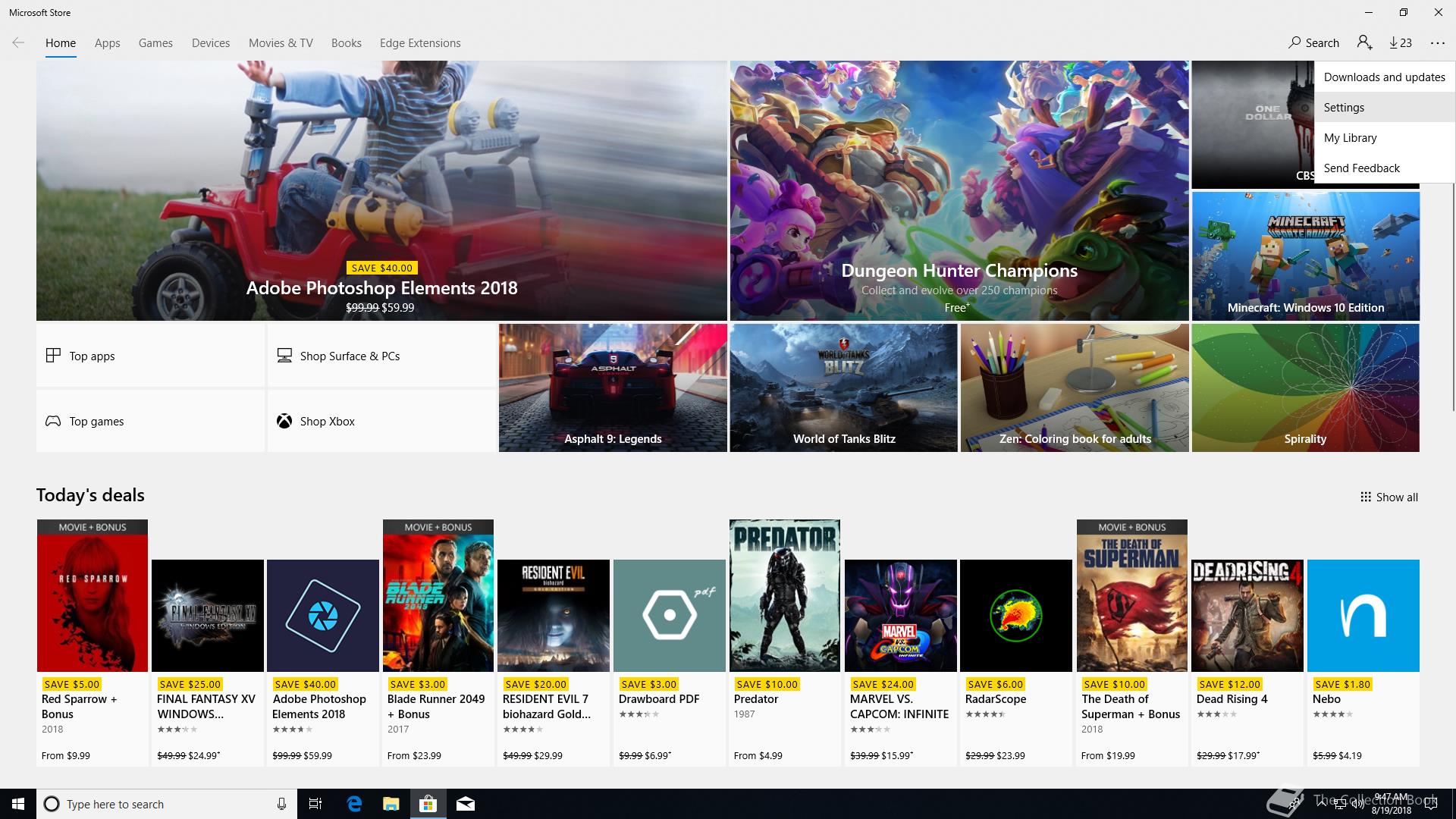
Task: Open RESIDENT EVIL 7 biohazard Gold deal
Action: (554, 662)
